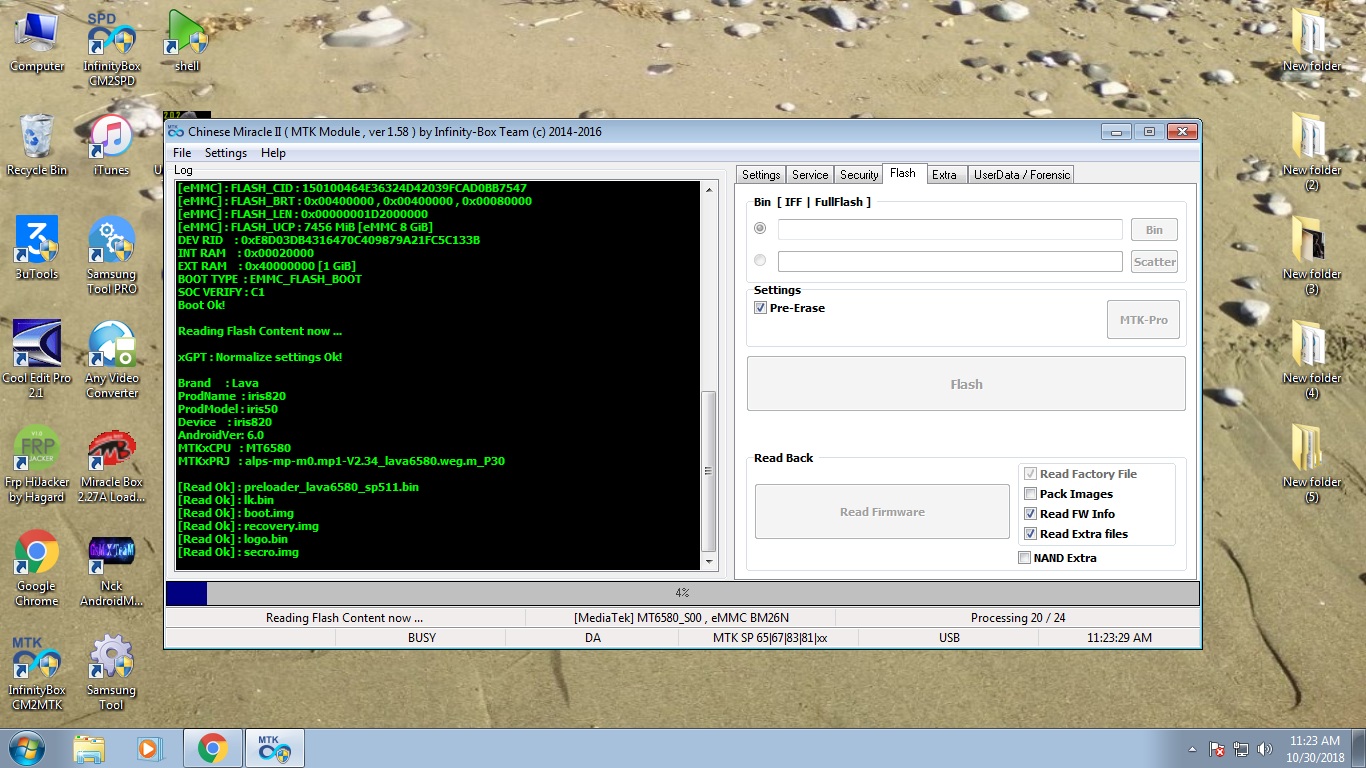
Task: Click the Show desktop strip
Action: tap(1359, 748)
